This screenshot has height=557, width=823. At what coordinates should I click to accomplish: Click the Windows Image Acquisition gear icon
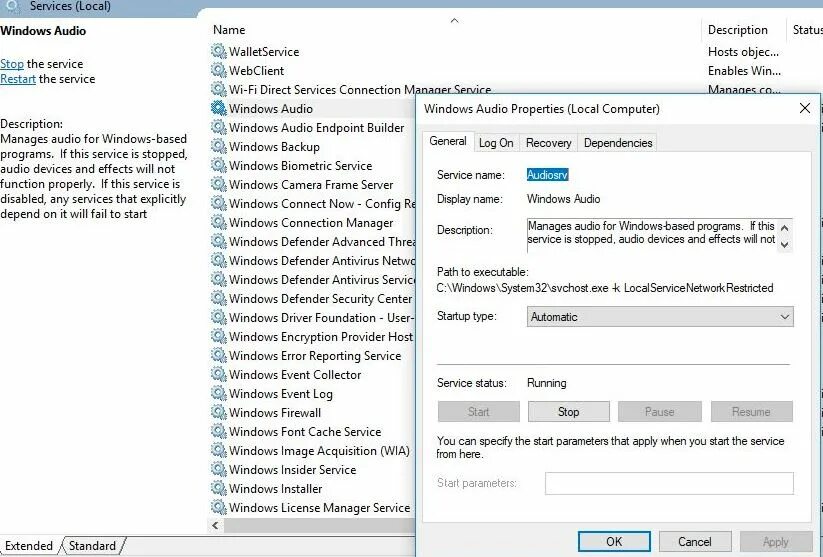(x=218, y=450)
